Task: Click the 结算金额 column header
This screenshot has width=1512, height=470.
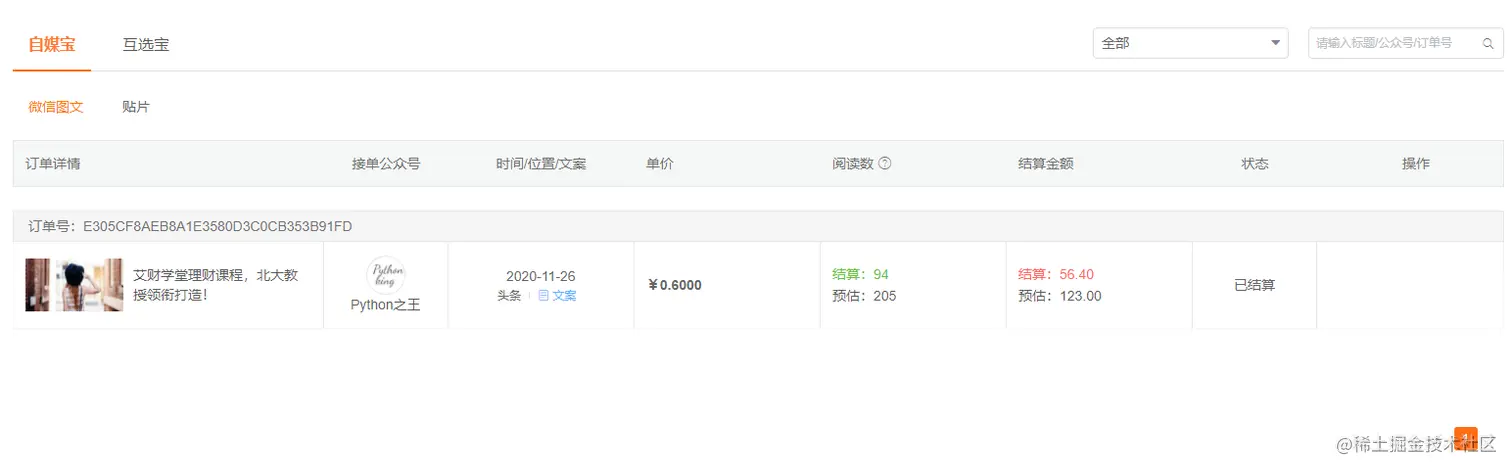Action: (x=1046, y=163)
